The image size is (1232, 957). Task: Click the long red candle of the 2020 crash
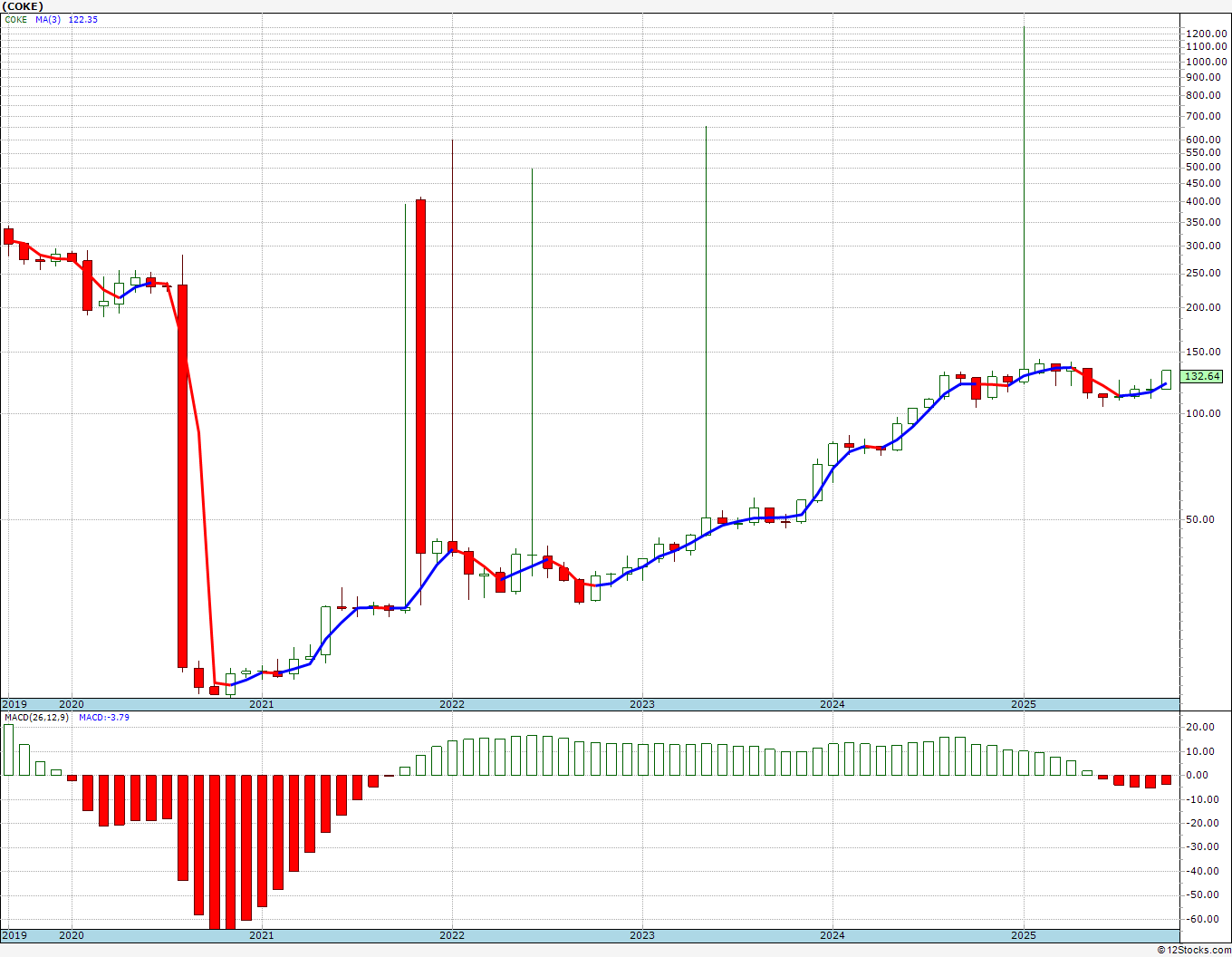point(182,477)
